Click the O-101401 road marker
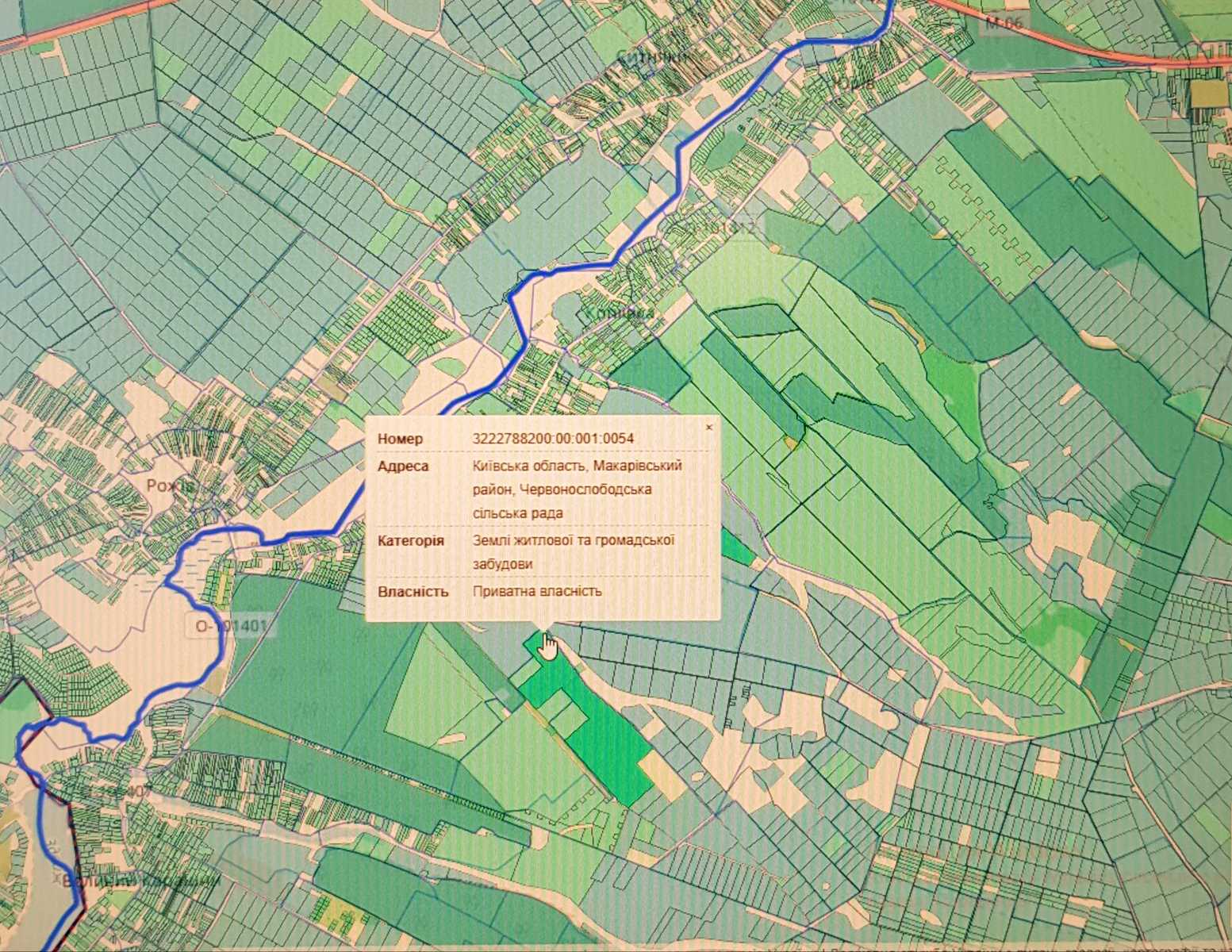 (231, 626)
